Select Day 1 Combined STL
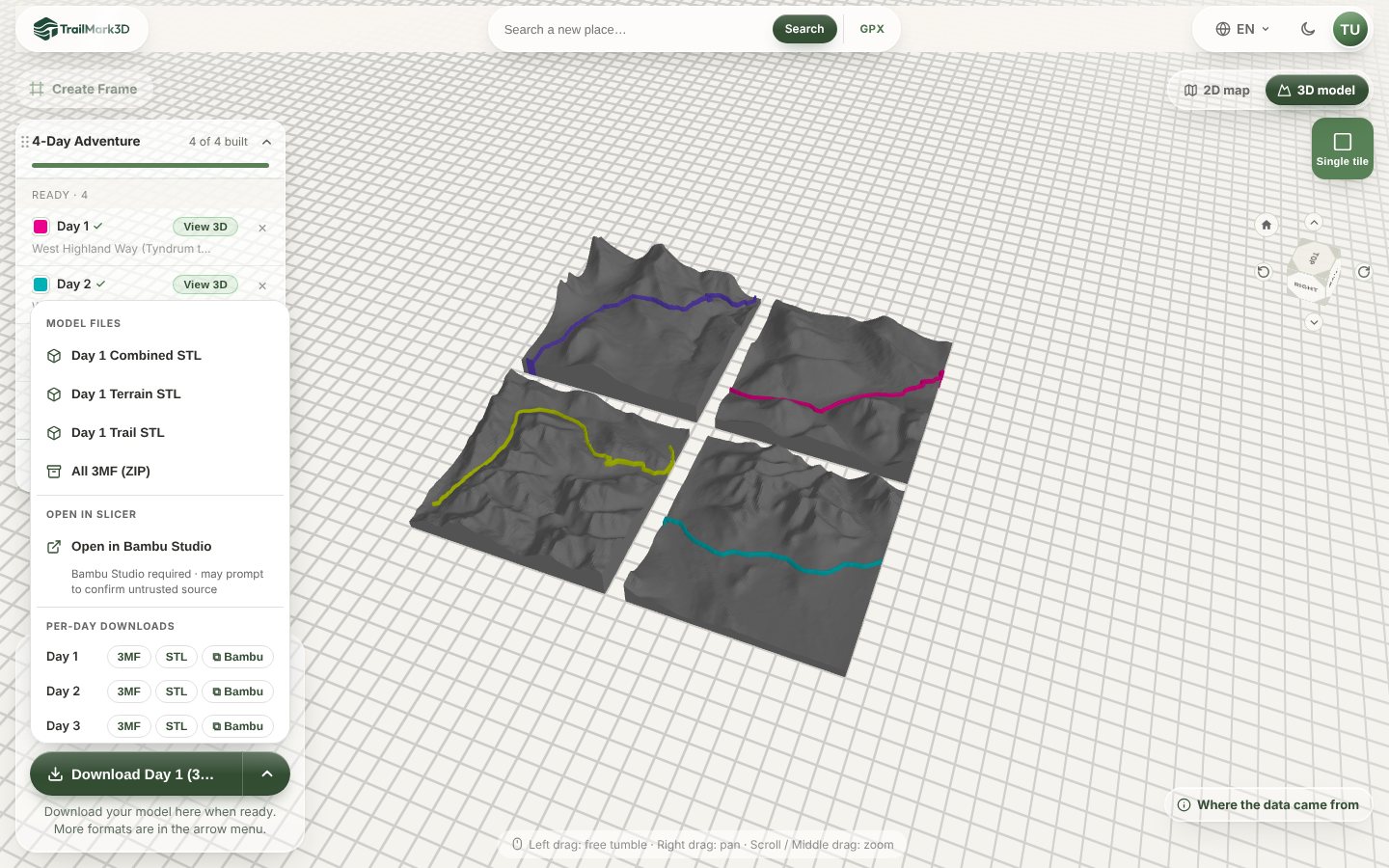This screenshot has height=868, width=1389. pos(160,356)
